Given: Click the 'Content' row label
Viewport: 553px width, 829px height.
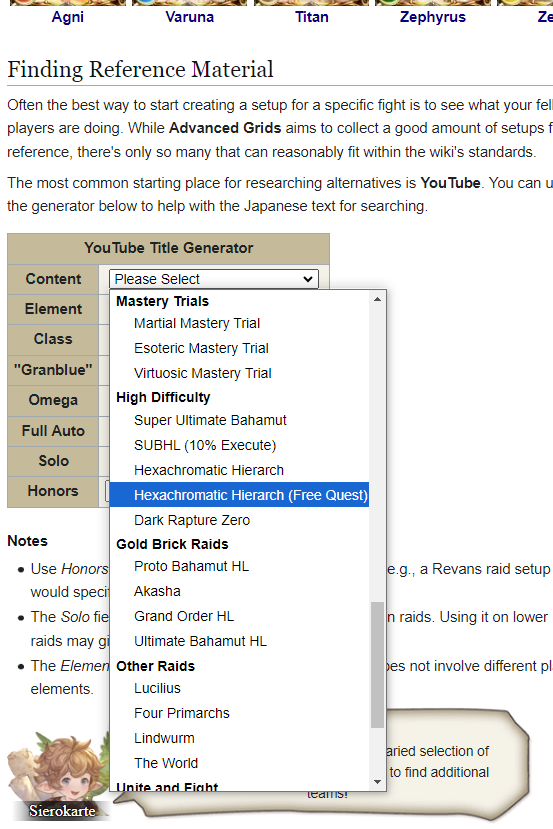Looking at the screenshot, I should click(x=53, y=279).
